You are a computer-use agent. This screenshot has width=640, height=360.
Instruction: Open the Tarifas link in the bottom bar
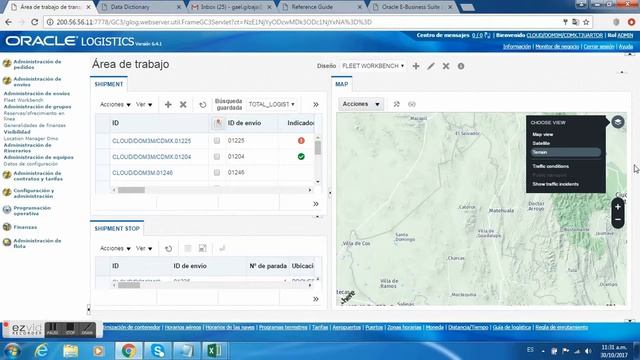point(320,327)
